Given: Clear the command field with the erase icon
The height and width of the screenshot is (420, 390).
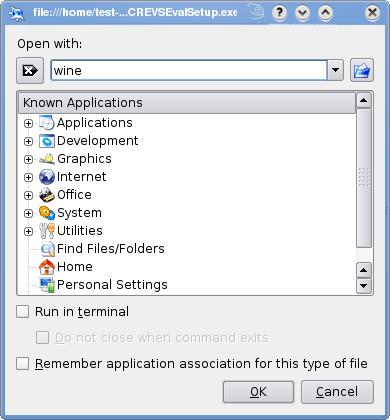Looking at the screenshot, I should (x=30, y=70).
